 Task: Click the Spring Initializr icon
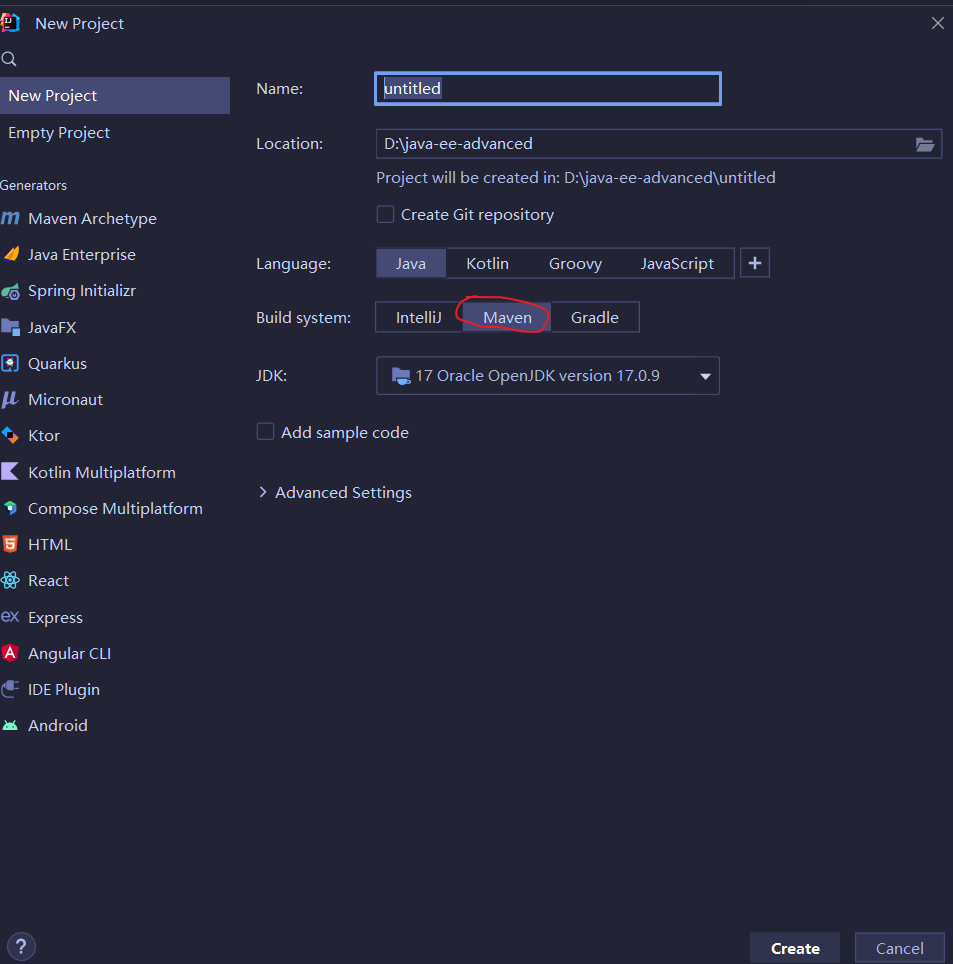[10, 291]
